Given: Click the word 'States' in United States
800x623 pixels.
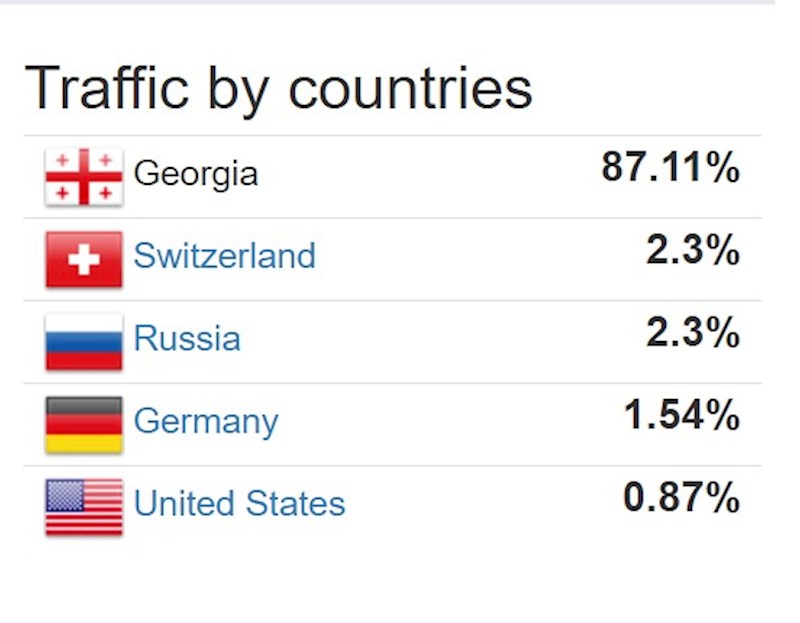Looking at the screenshot, I should click(x=295, y=504).
